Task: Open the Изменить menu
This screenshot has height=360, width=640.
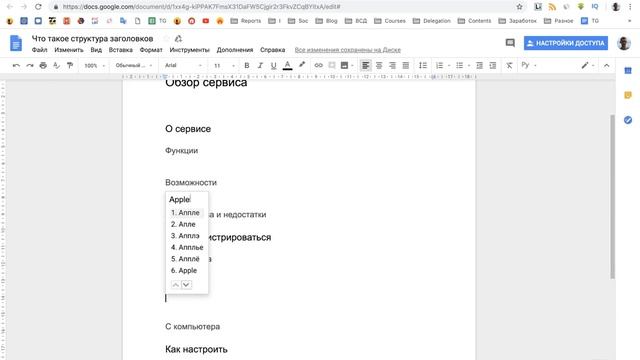Action: pos(69,50)
